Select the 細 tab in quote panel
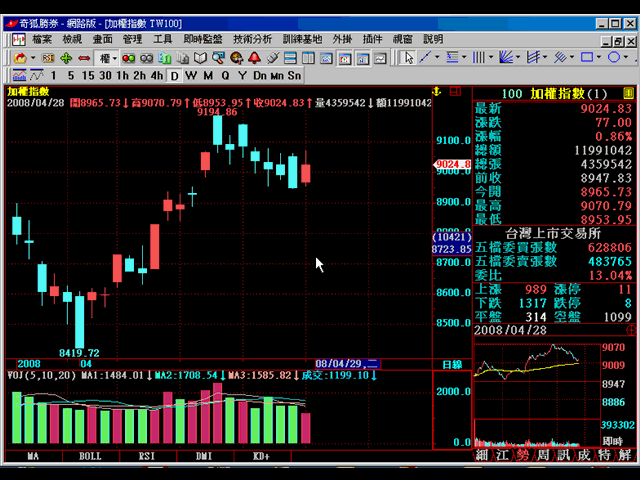 coord(482,455)
